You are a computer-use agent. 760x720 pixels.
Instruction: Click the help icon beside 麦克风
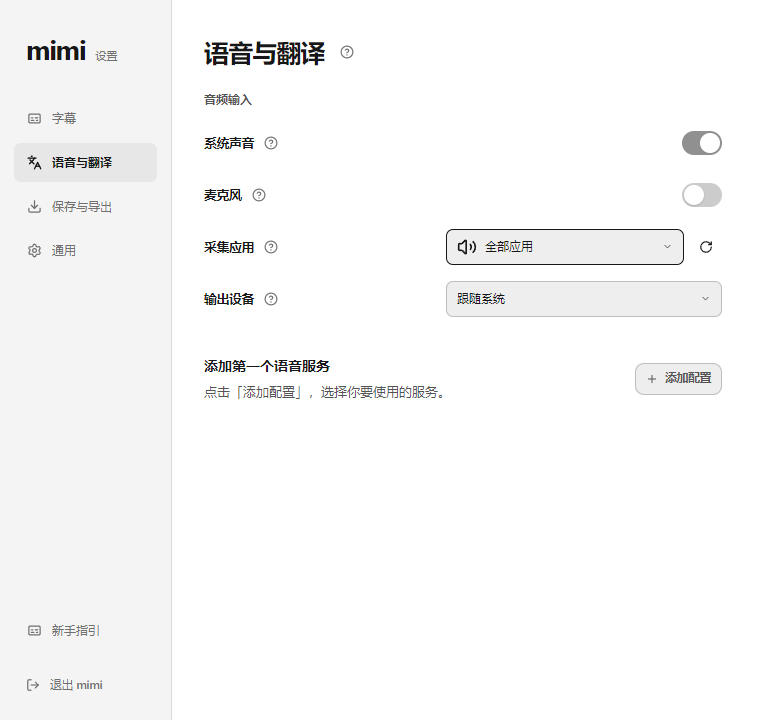pos(259,195)
